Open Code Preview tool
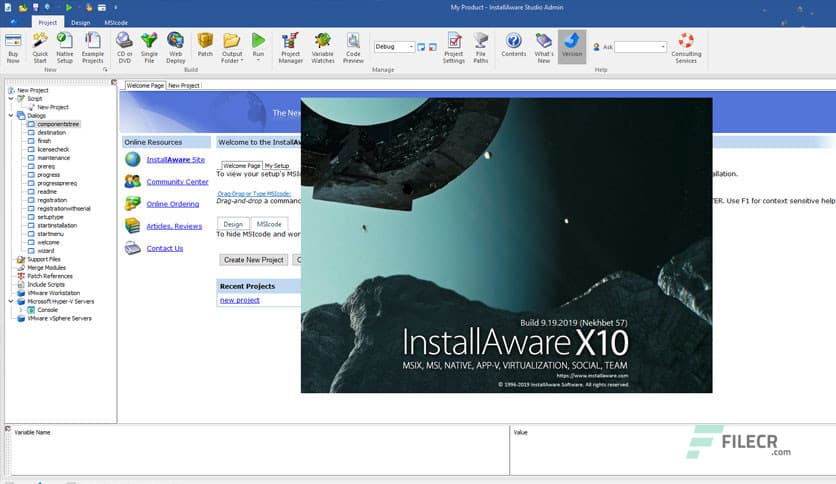 tap(353, 47)
